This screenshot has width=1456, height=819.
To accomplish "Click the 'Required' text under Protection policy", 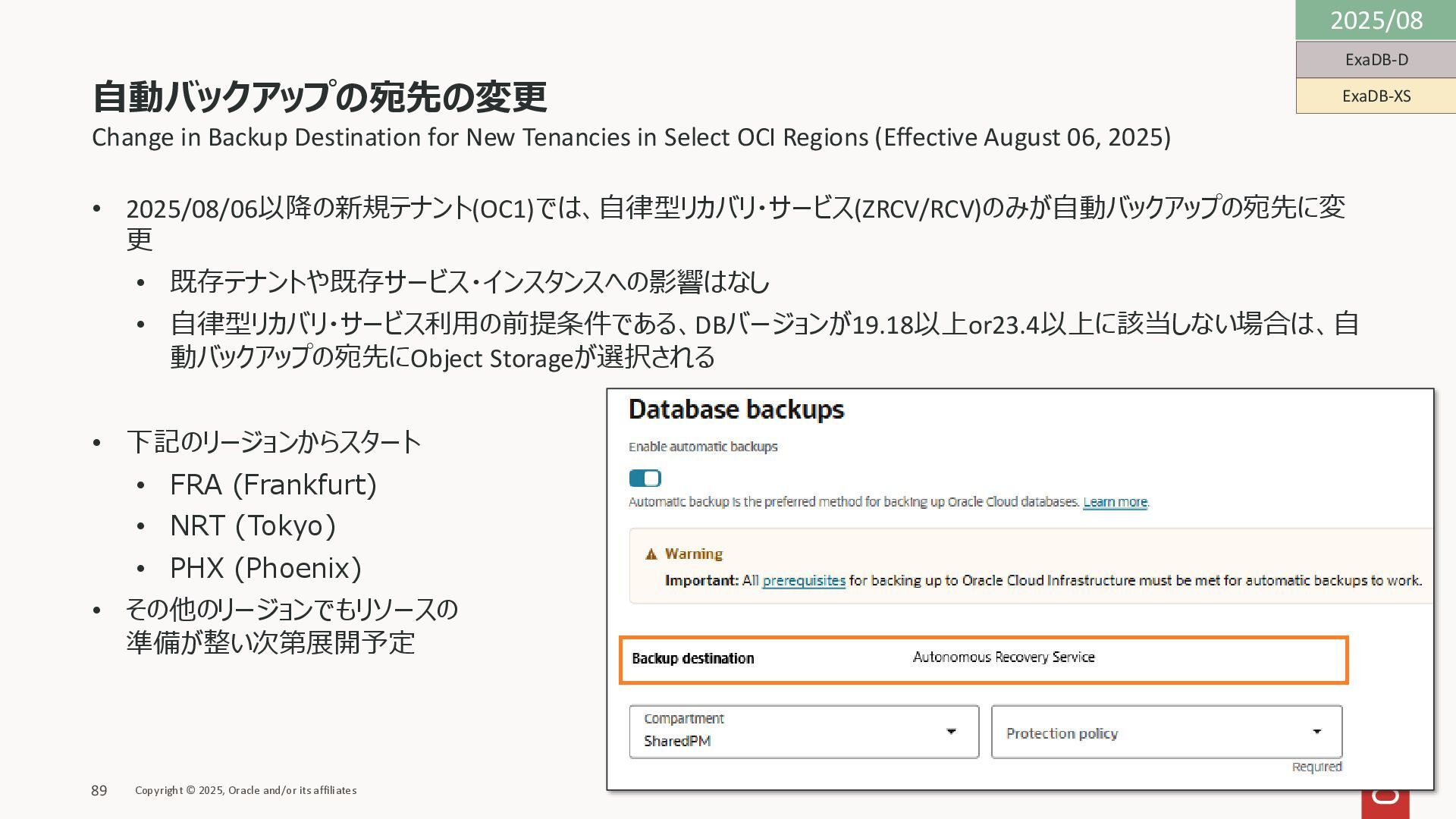I will (x=1316, y=767).
